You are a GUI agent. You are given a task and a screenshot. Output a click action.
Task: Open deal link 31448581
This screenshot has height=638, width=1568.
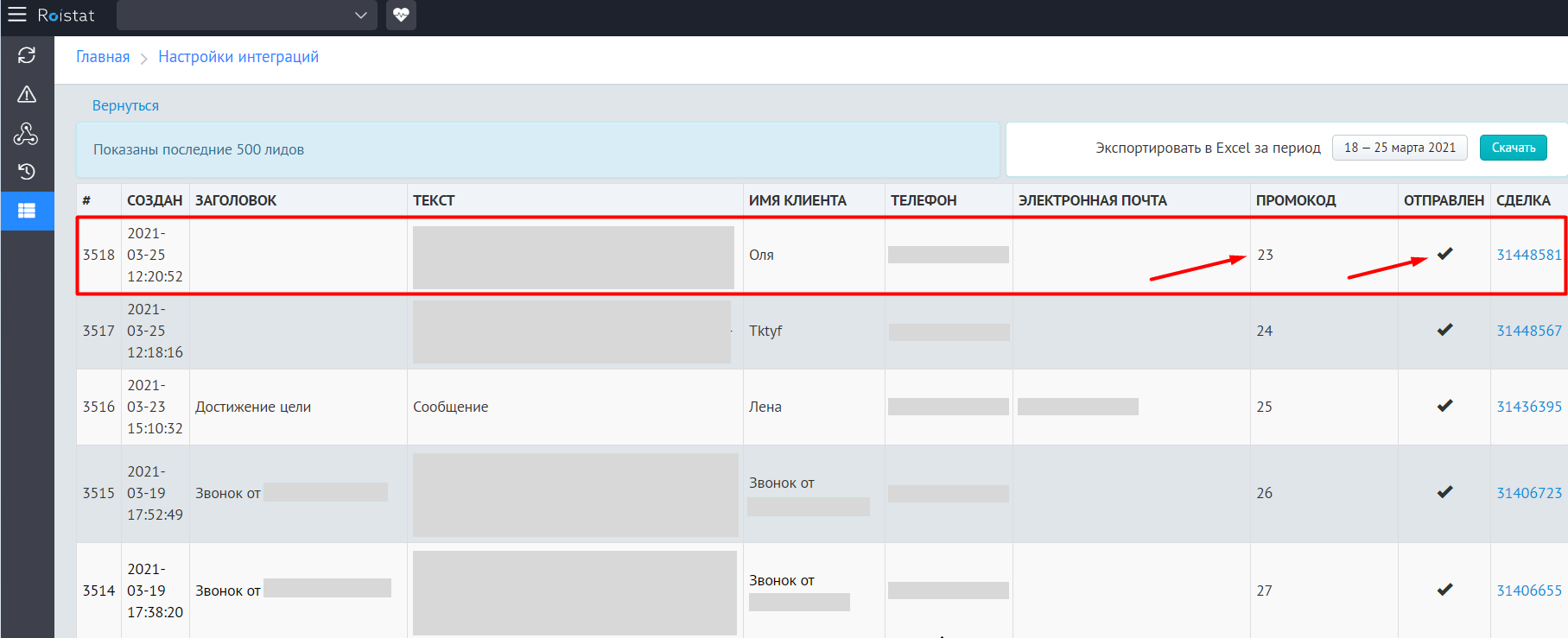(x=1528, y=255)
